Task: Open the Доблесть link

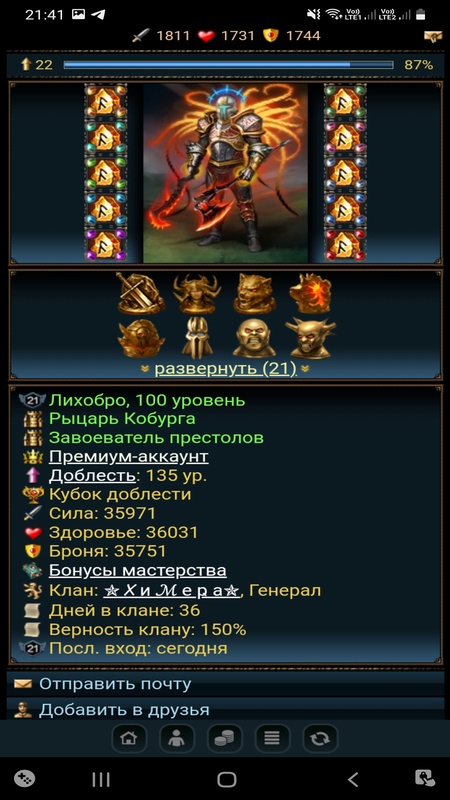Action: (92, 476)
